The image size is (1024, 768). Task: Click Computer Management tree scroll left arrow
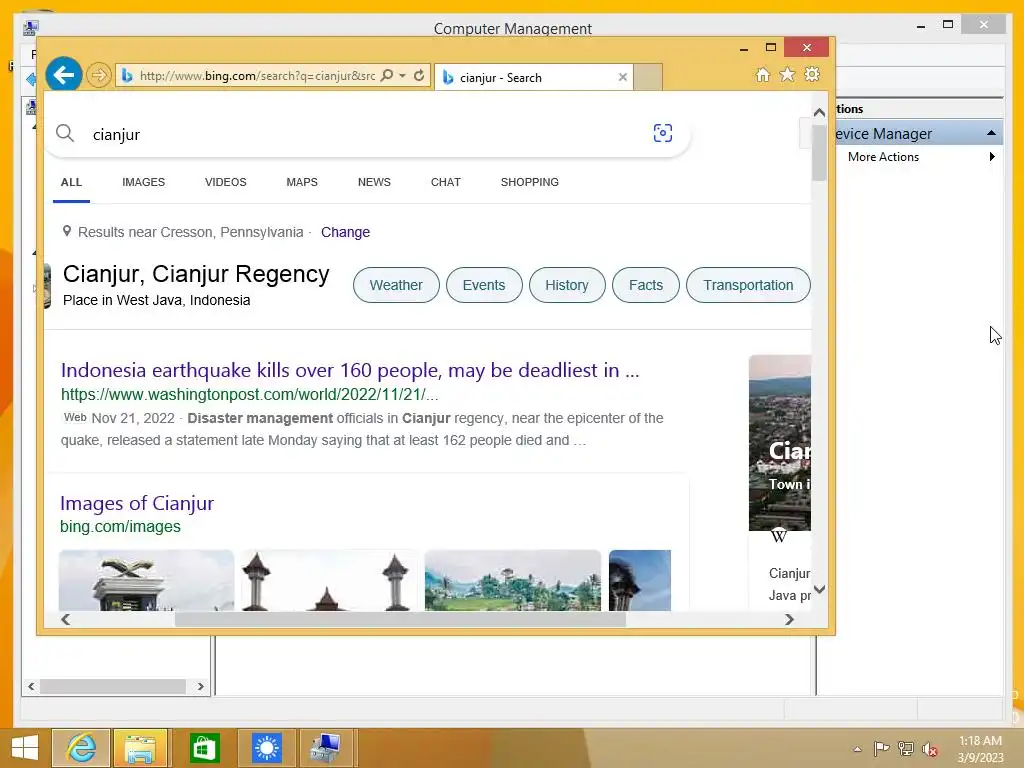coord(31,686)
